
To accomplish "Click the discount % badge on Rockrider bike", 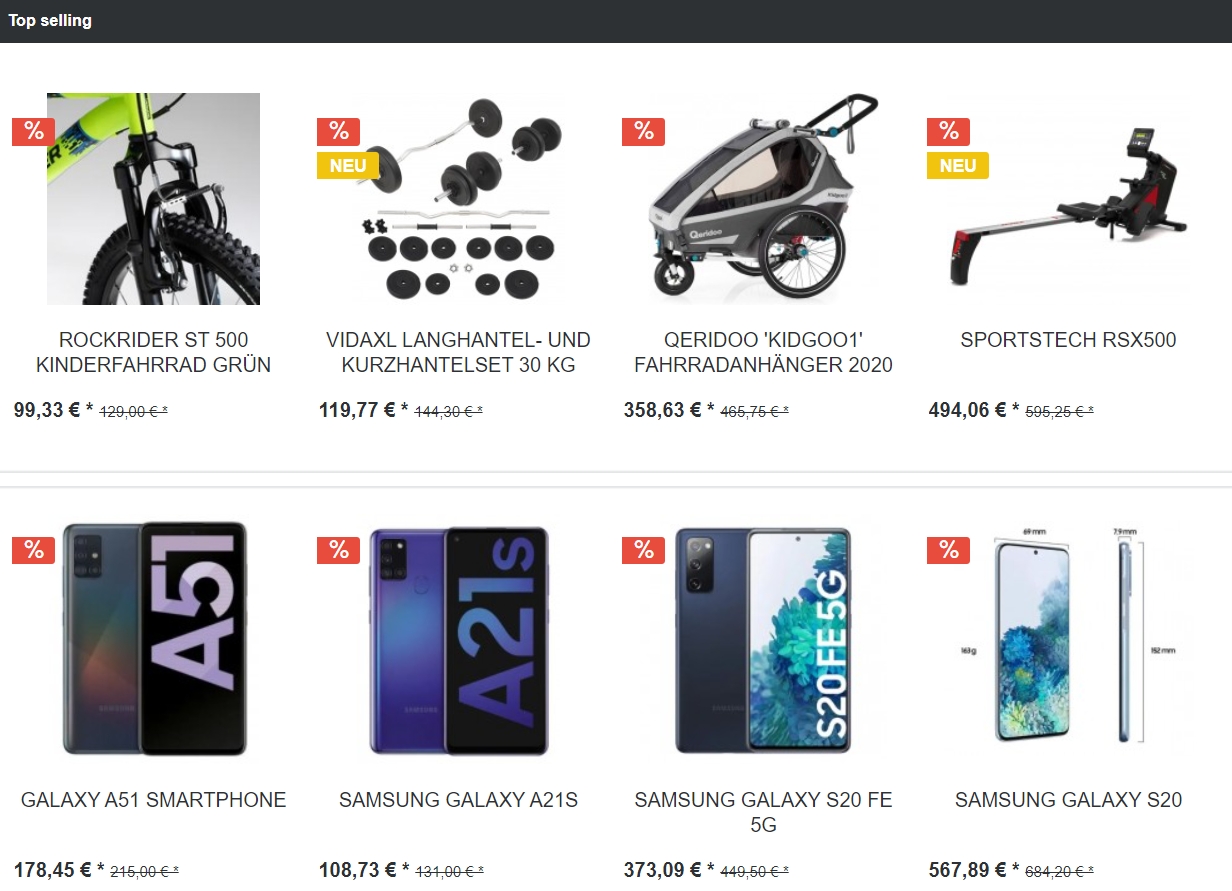I will 33,131.
